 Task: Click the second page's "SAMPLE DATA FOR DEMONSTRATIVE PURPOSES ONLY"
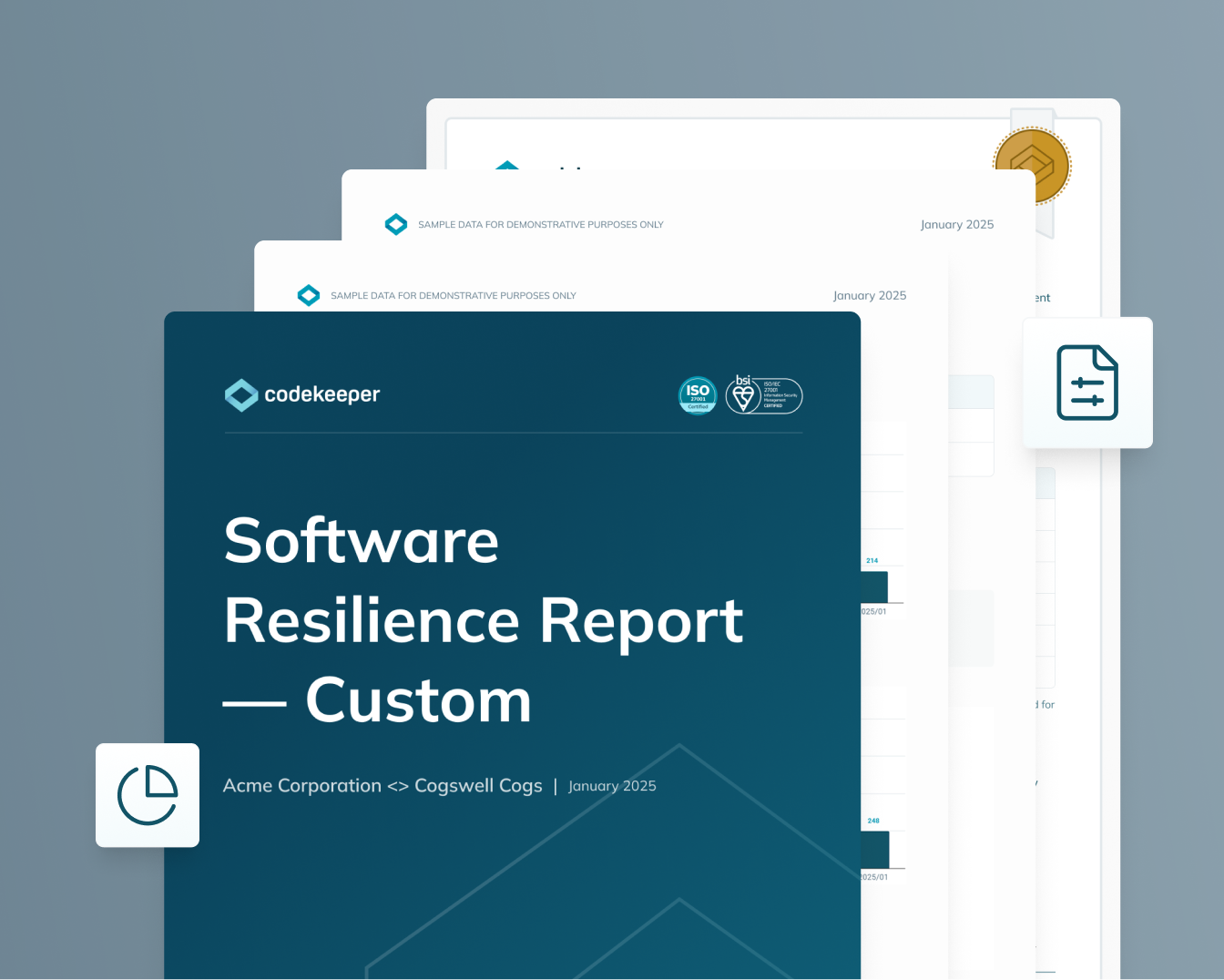coord(454,295)
